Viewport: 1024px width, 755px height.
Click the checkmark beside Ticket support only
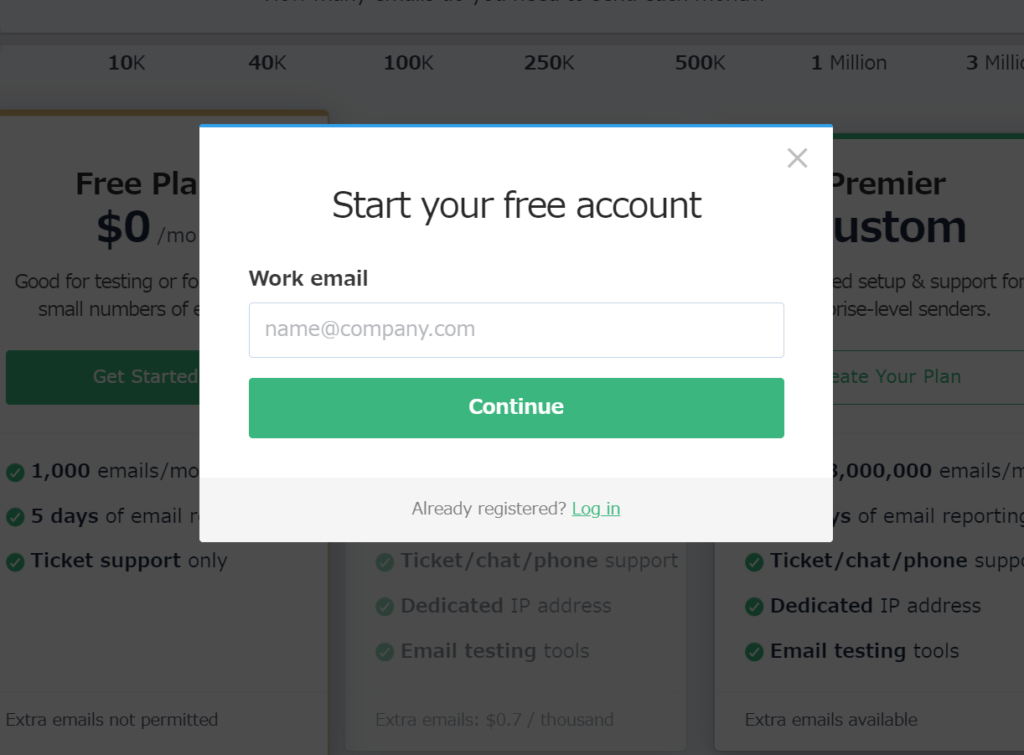(15, 562)
